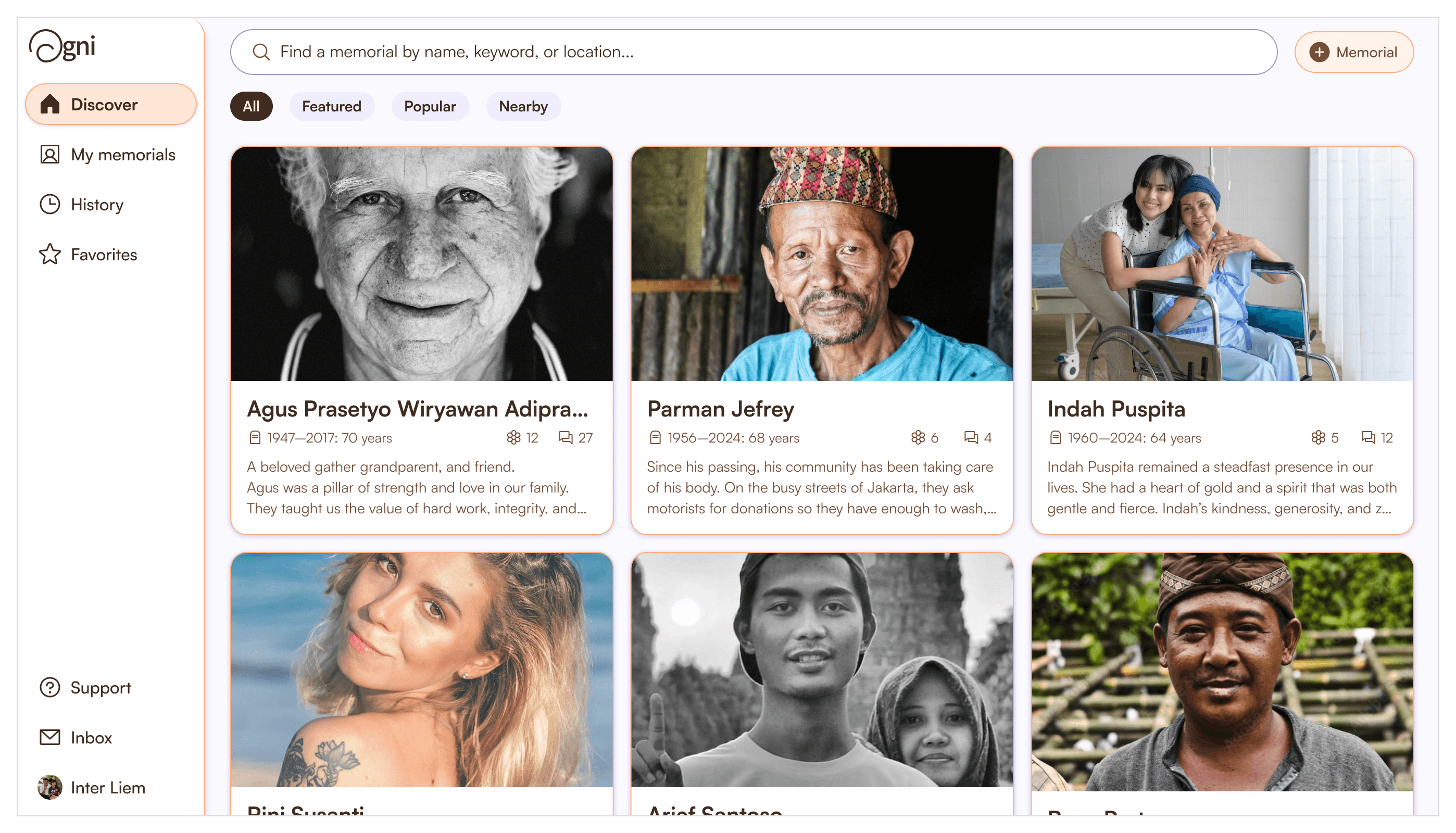
Task: Click the Agni logo in the sidebar
Action: click(x=62, y=46)
